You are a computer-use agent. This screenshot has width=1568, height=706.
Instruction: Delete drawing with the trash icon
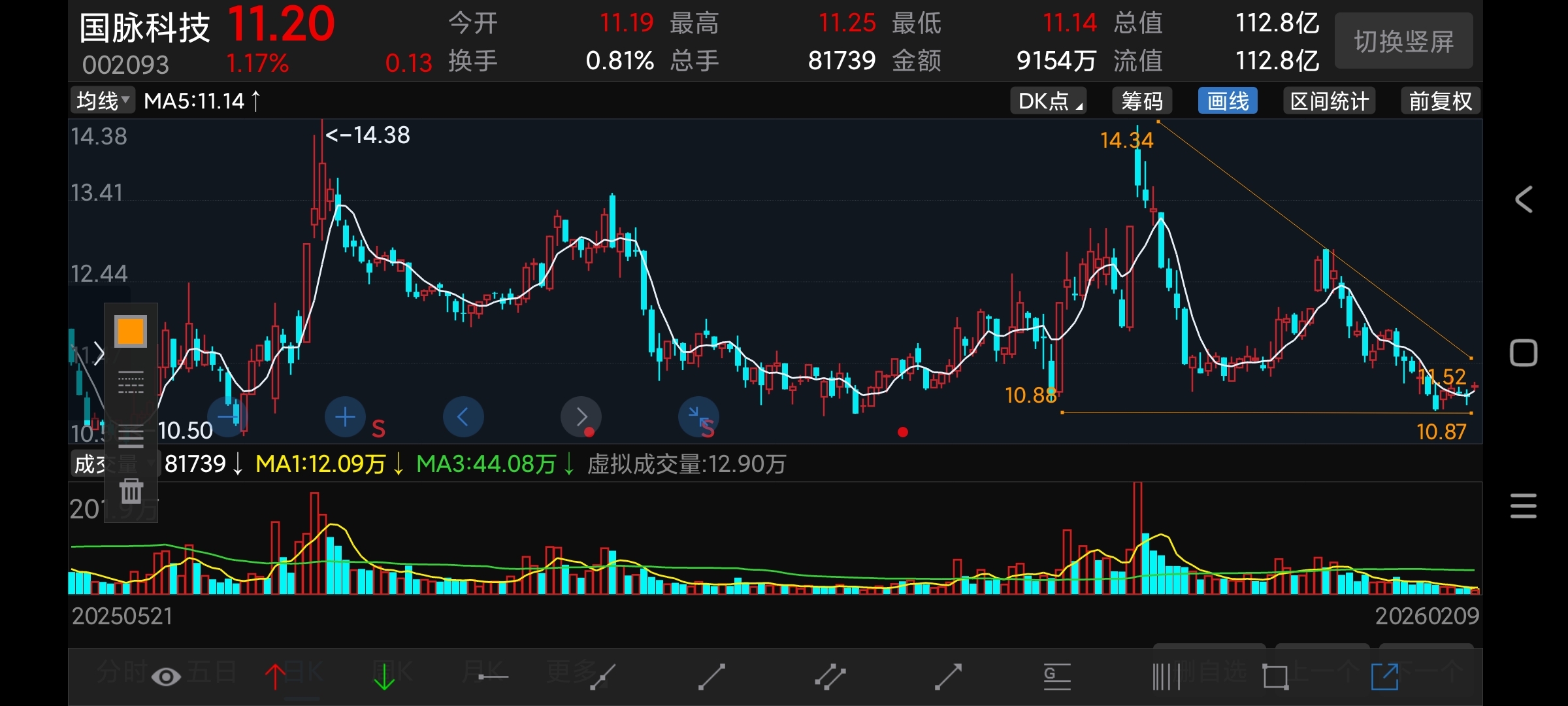[x=131, y=490]
